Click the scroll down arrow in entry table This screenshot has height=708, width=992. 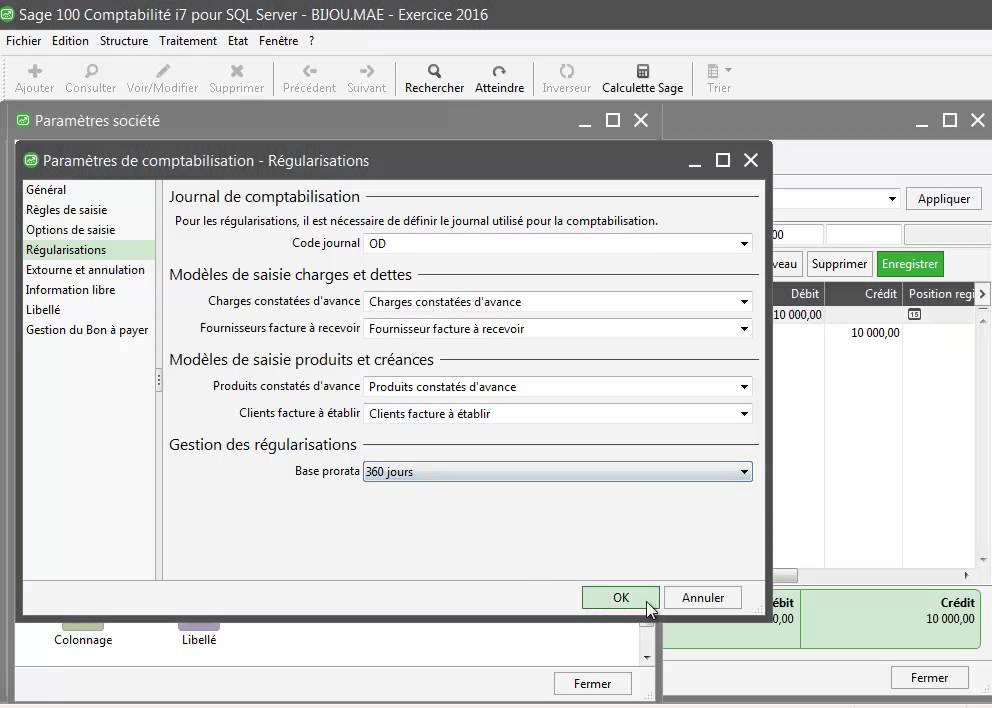[983, 559]
